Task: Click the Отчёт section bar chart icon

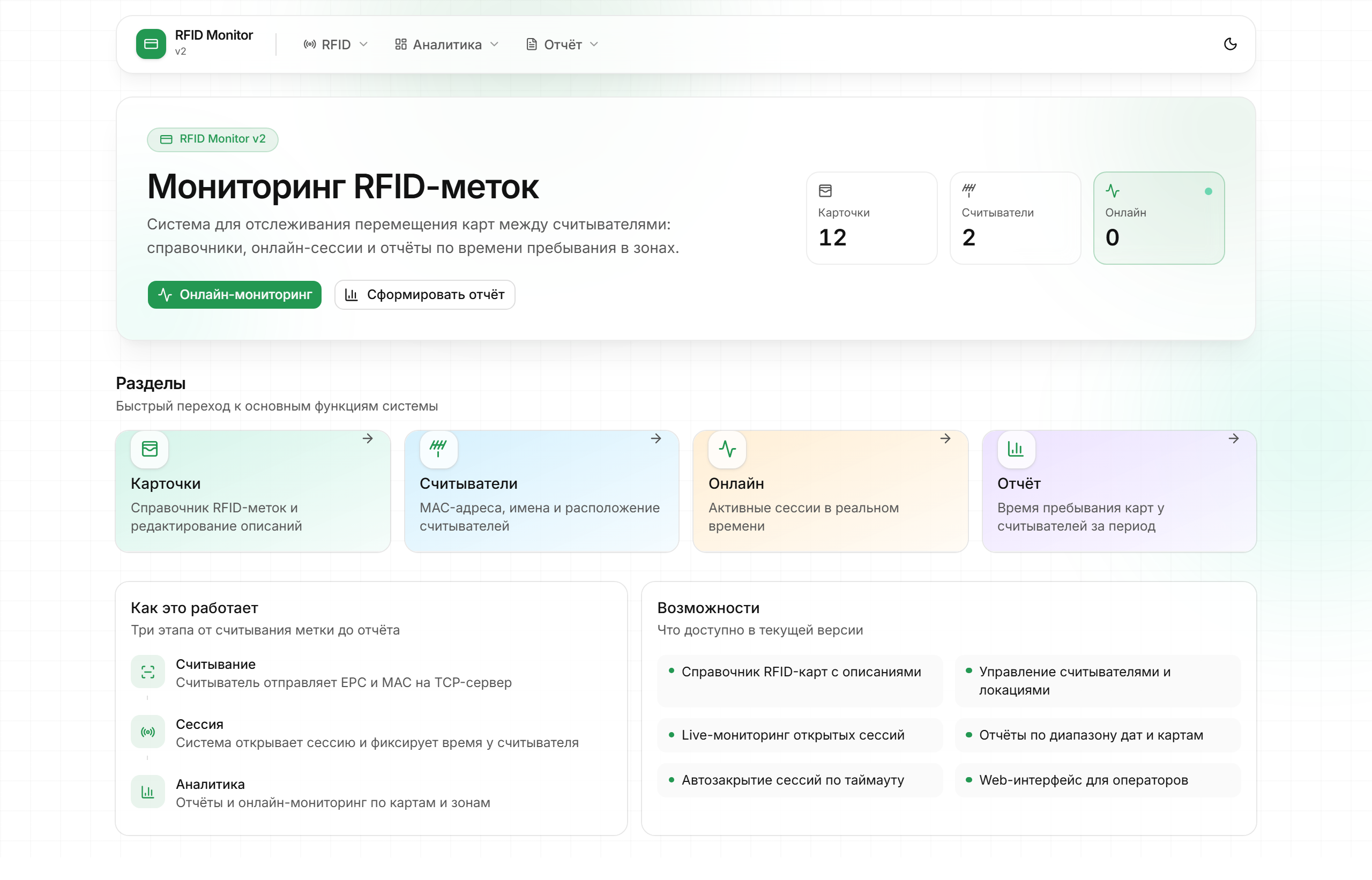Action: click(x=1016, y=449)
